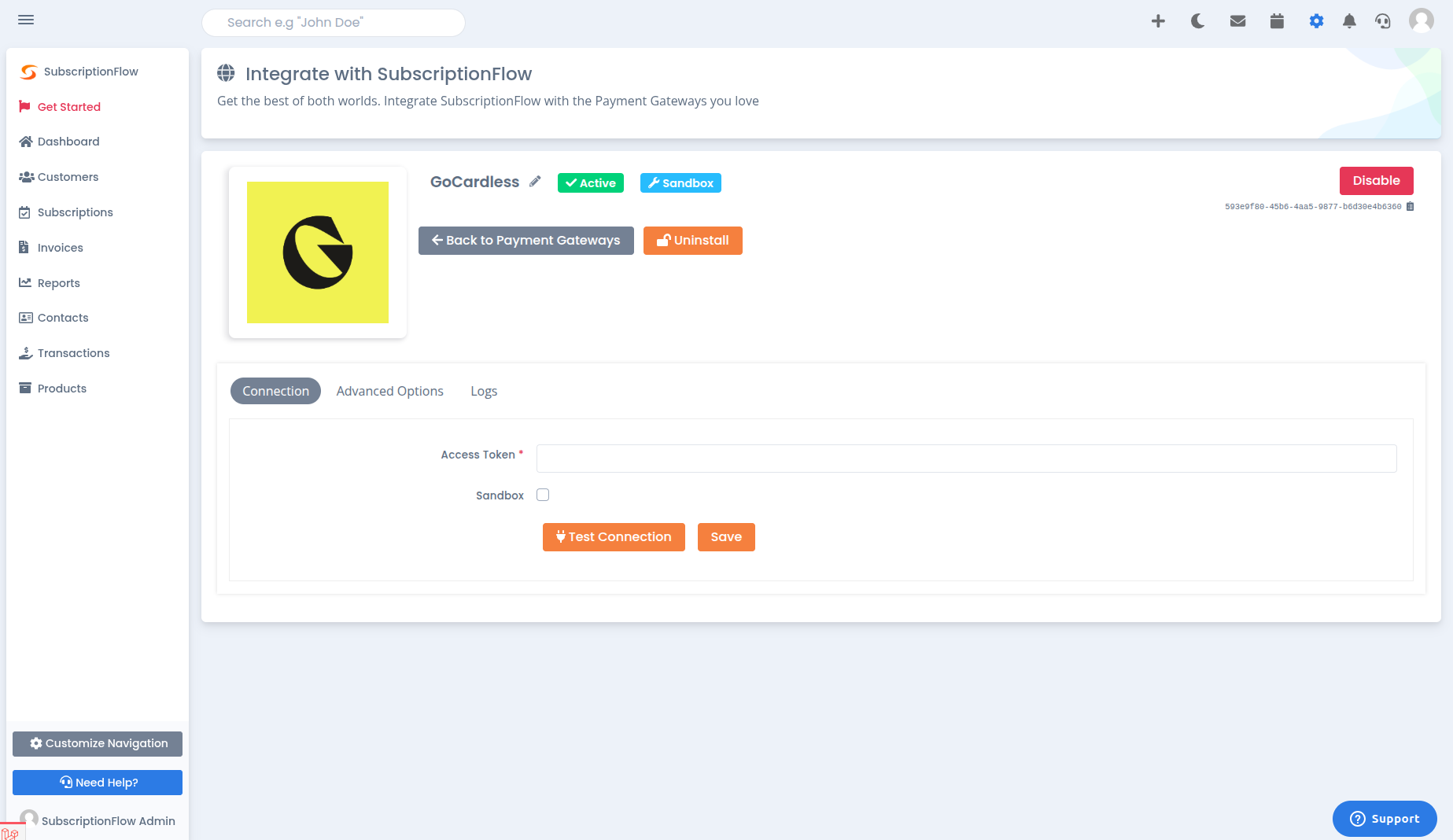
Task: Focus the top search field
Action: [334, 23]
